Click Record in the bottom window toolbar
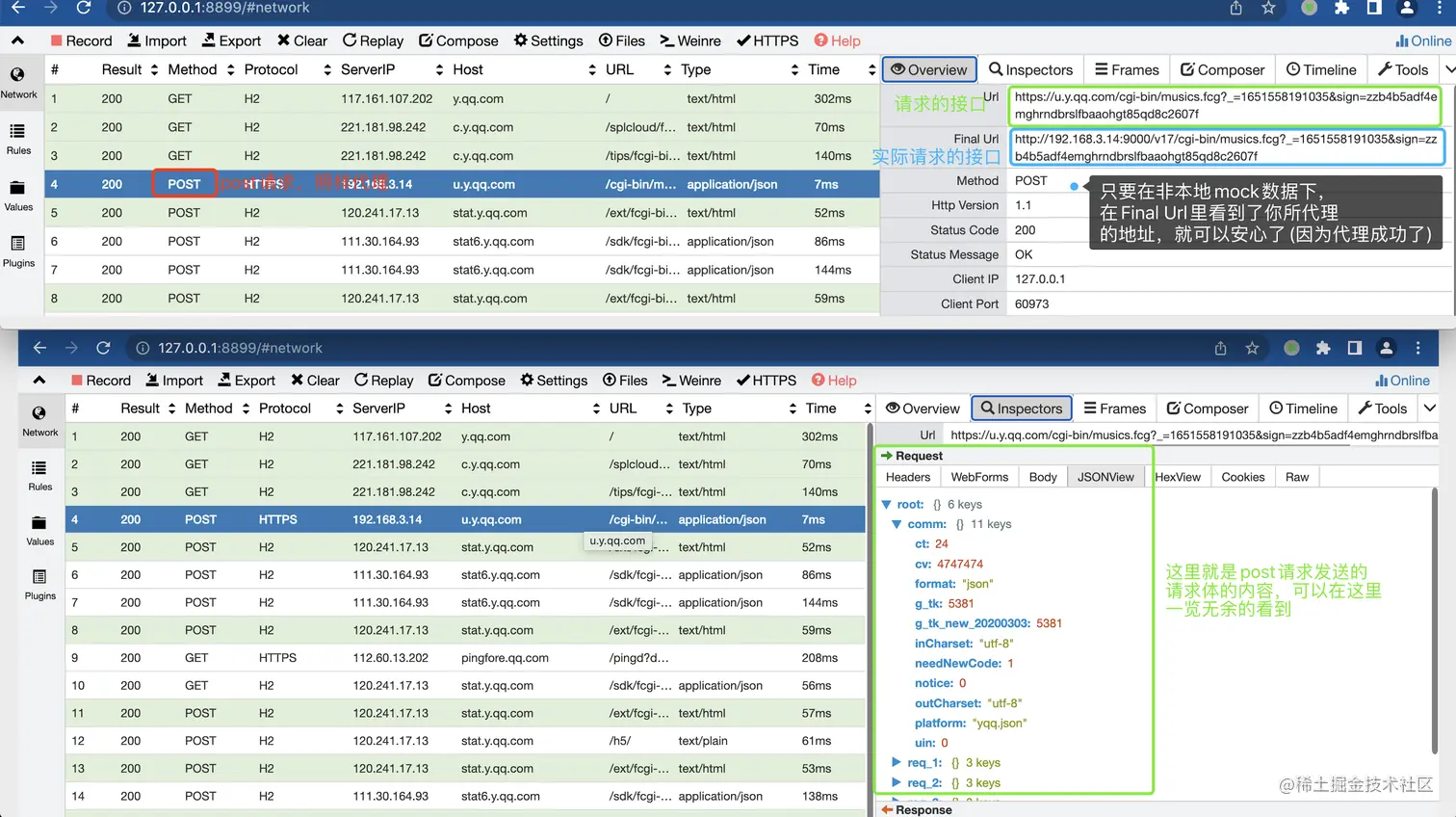The height and width of the screenshot is (817, 1456). coord(100,381)
